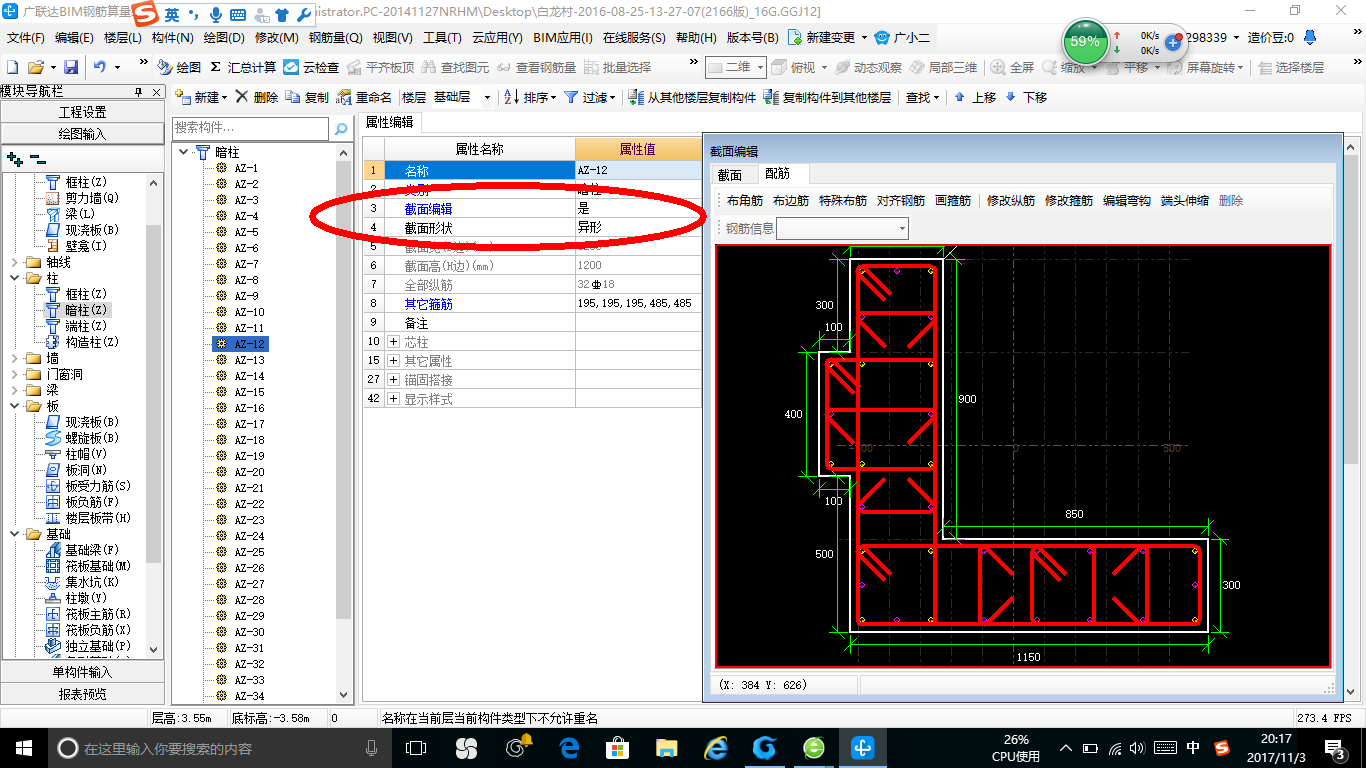Image resolution: width=1366 pixels, height=768 pixels.
Task: Expand the 显示样式 property group
Action: pyautogui.click(x=392, y=399)
